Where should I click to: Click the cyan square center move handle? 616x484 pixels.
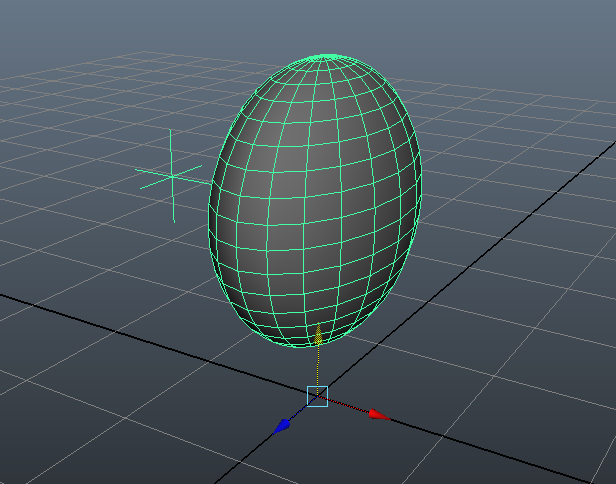click(317, 396)
